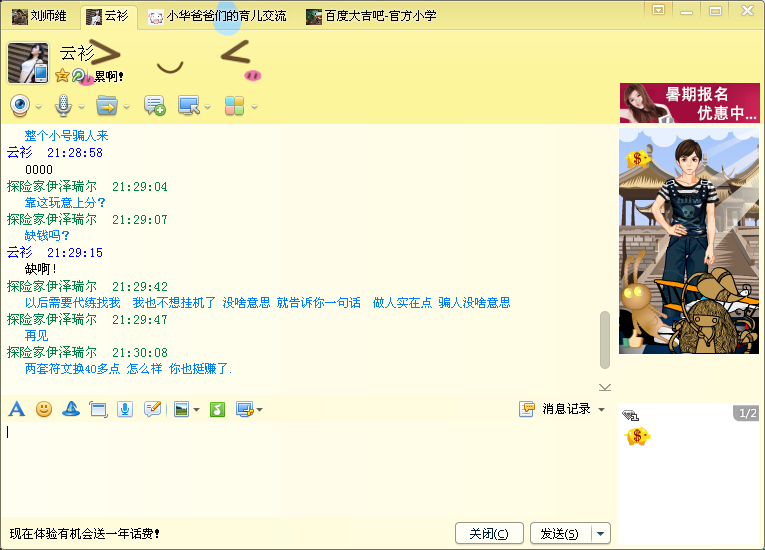765x550 pixels.
Task: Open font settings with the blue A icon
Action: pyautogui.click(x=17, y=409)
